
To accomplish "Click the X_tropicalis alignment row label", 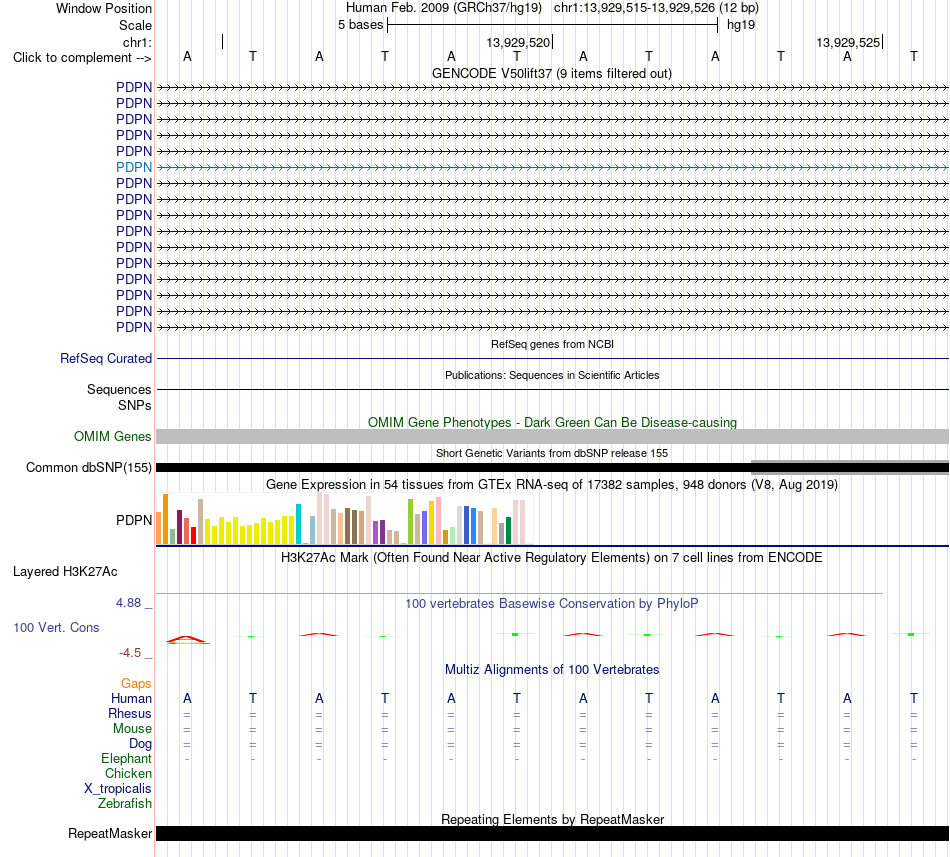I will click(118, 789).
